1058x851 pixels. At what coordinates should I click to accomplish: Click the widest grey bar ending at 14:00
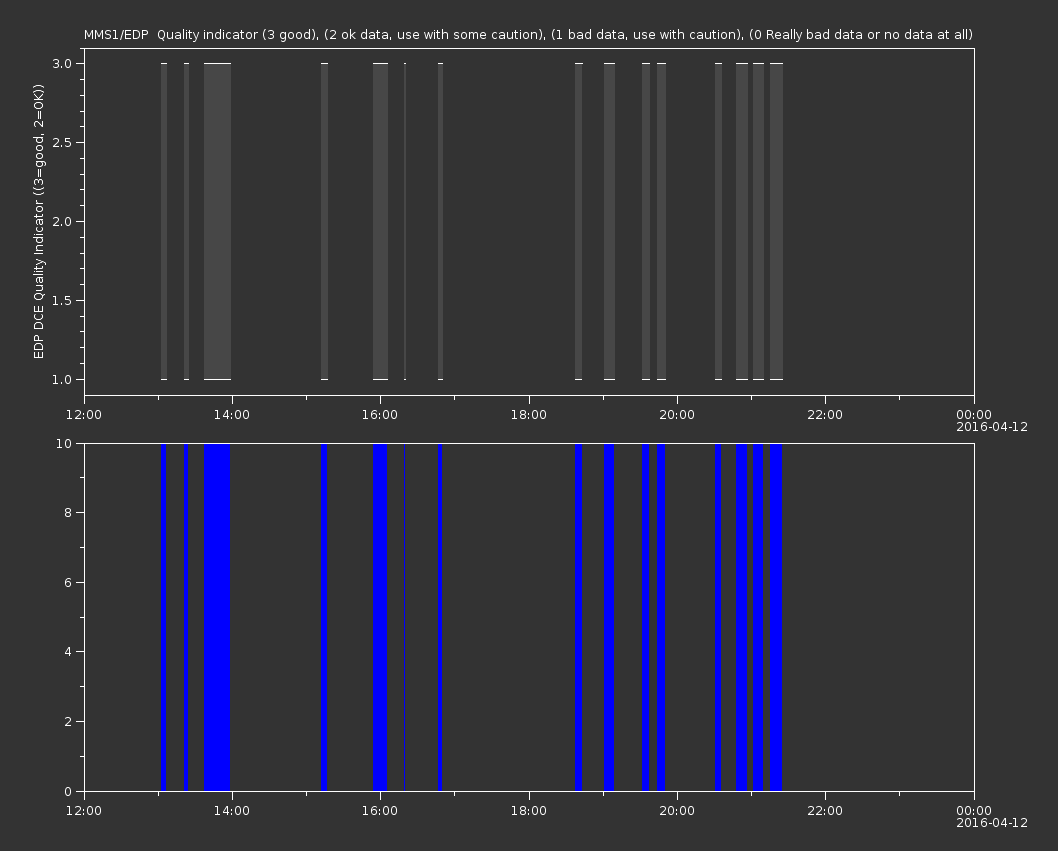217,221
